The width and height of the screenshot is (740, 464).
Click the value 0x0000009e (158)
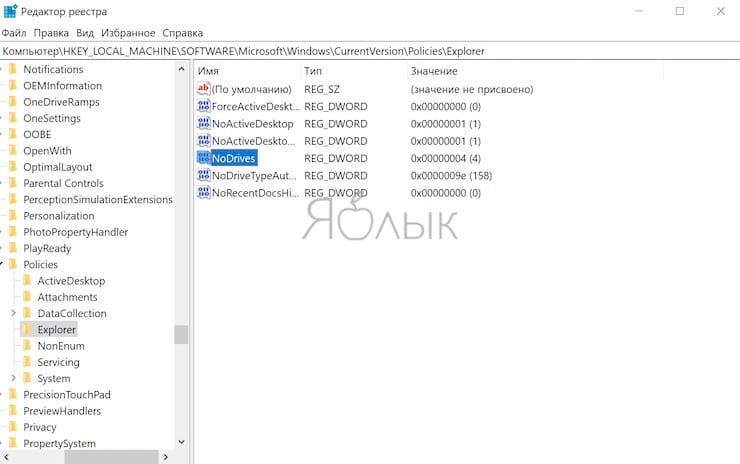pos(451,176)
